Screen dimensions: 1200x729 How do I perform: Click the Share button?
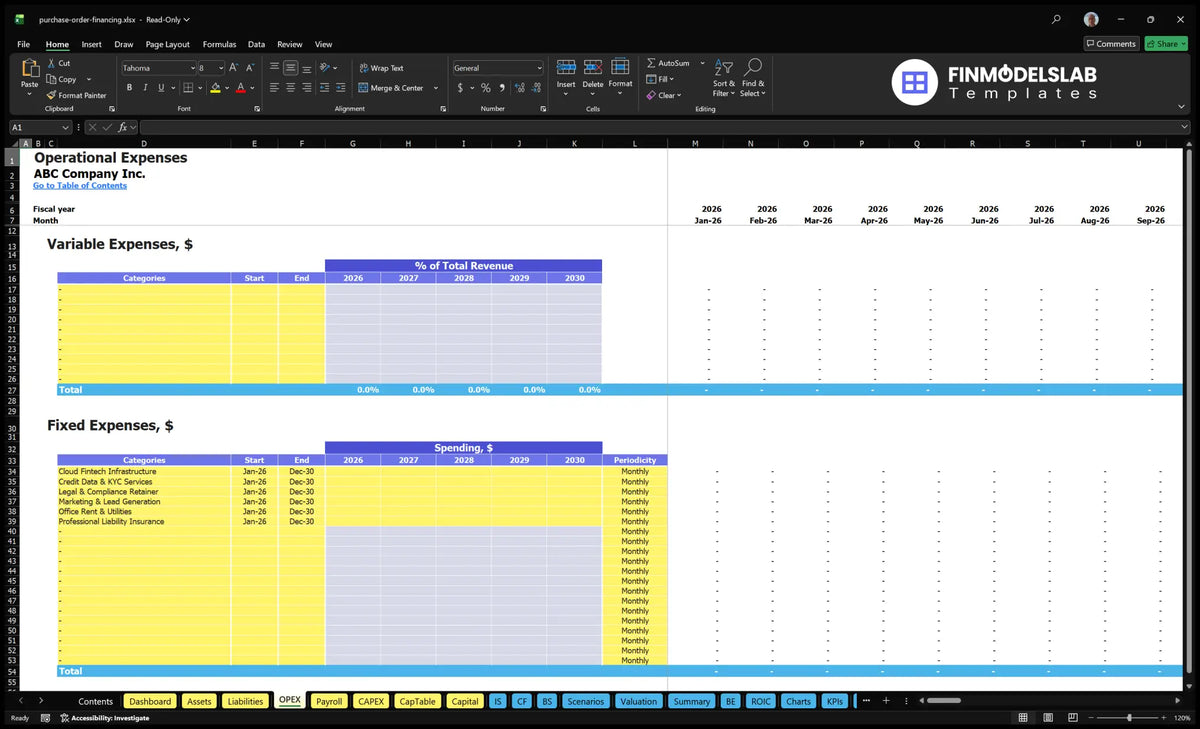pos(1166,44)
